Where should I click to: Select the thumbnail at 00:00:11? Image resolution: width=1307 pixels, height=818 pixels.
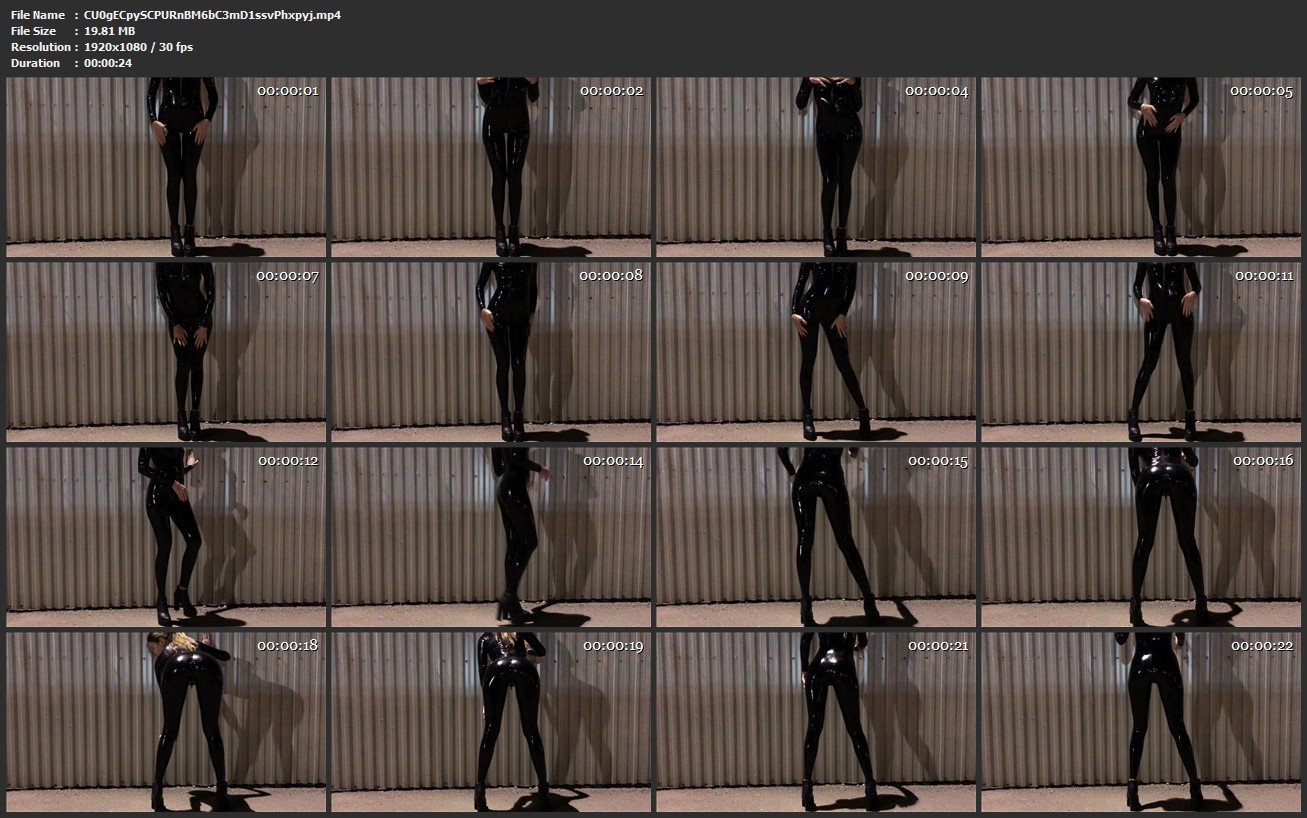point(1141,352)
